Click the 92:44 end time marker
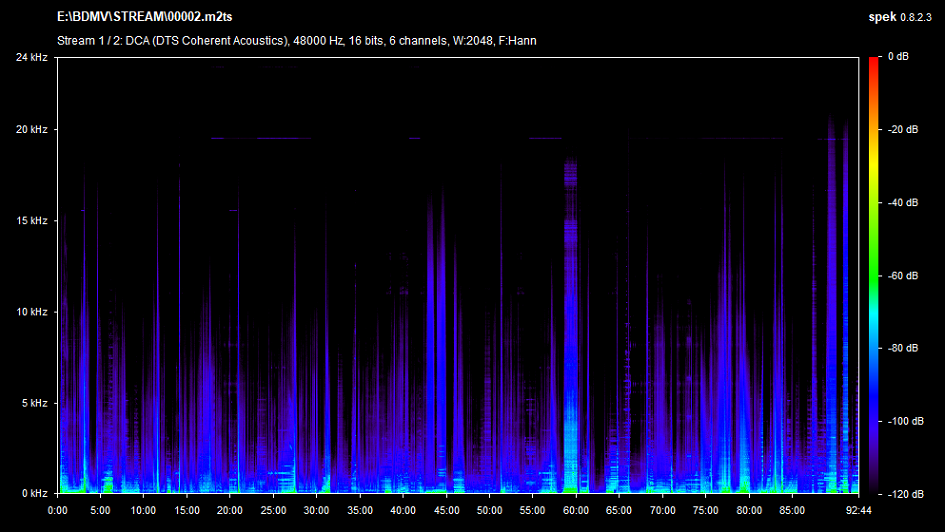 (x=858, y=510)
